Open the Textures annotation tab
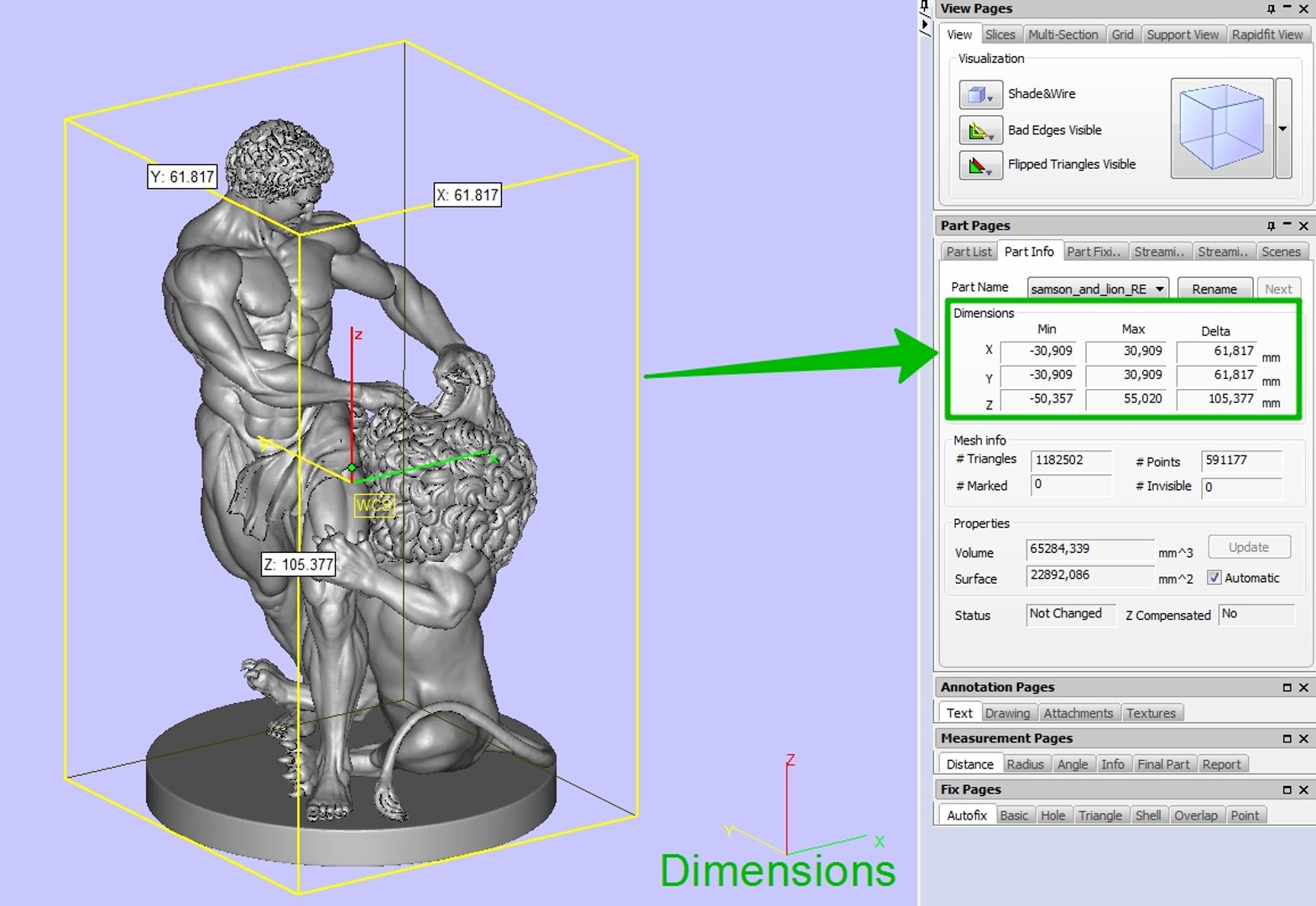The height and width of the screenshot is (906, 1316). [1151, 713]
